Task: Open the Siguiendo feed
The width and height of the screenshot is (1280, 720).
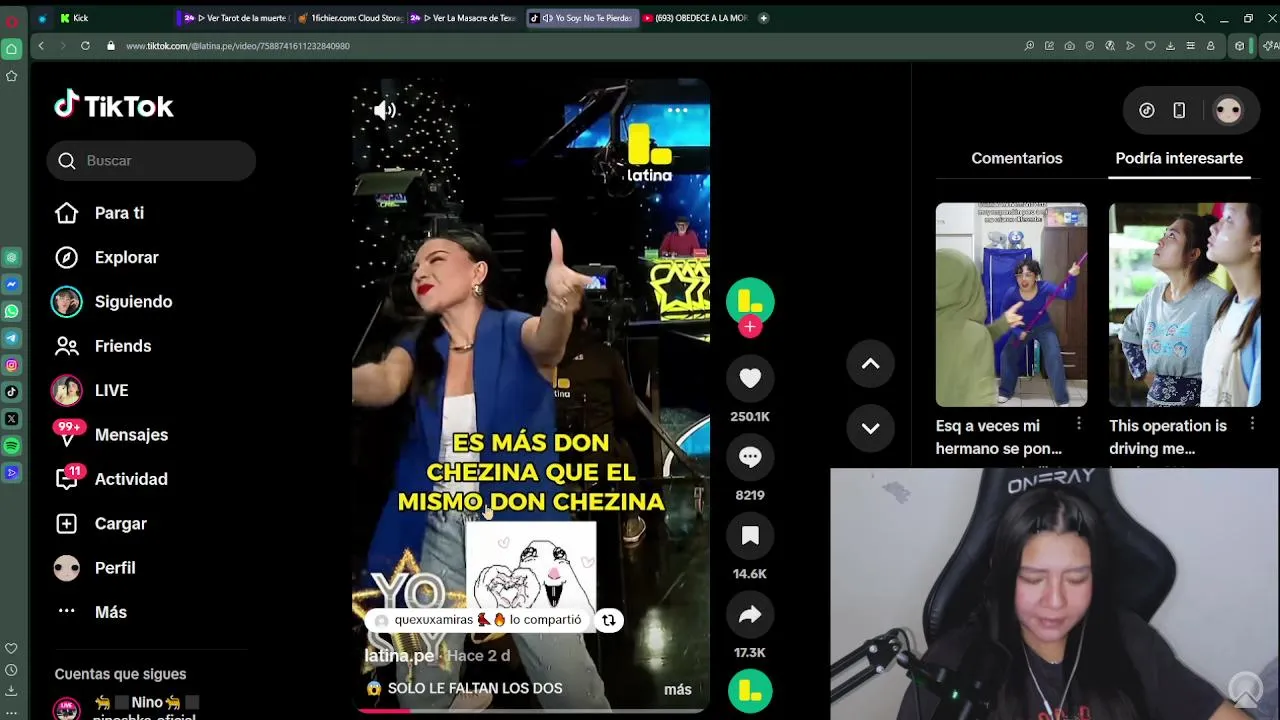Action: point(133,301)
